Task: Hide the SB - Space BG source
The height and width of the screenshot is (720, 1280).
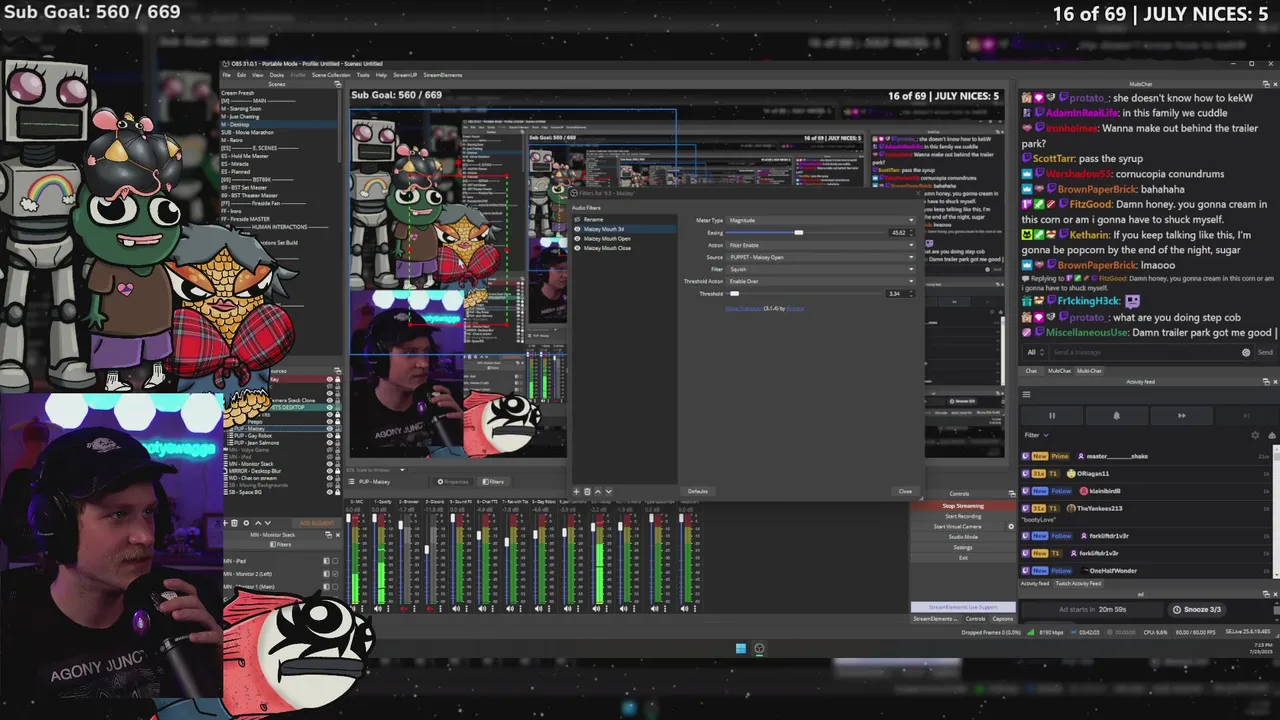Action: [329, 492]
